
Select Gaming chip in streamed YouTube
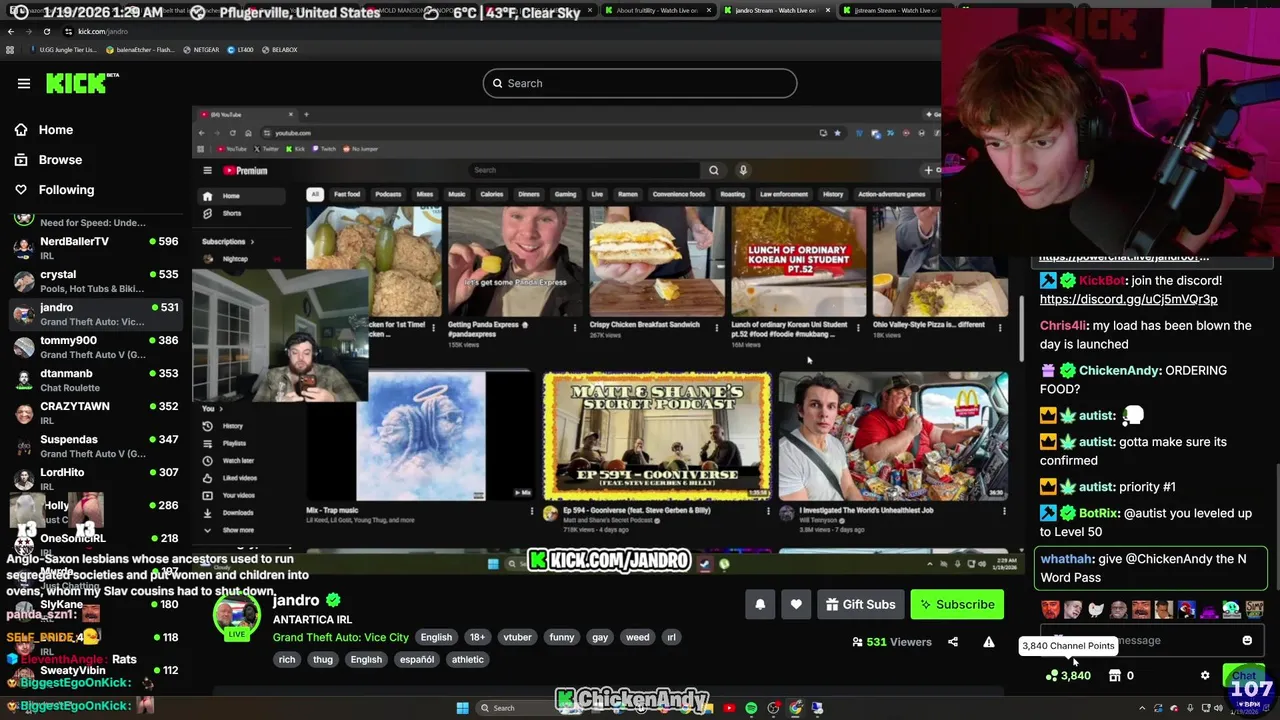566,194
